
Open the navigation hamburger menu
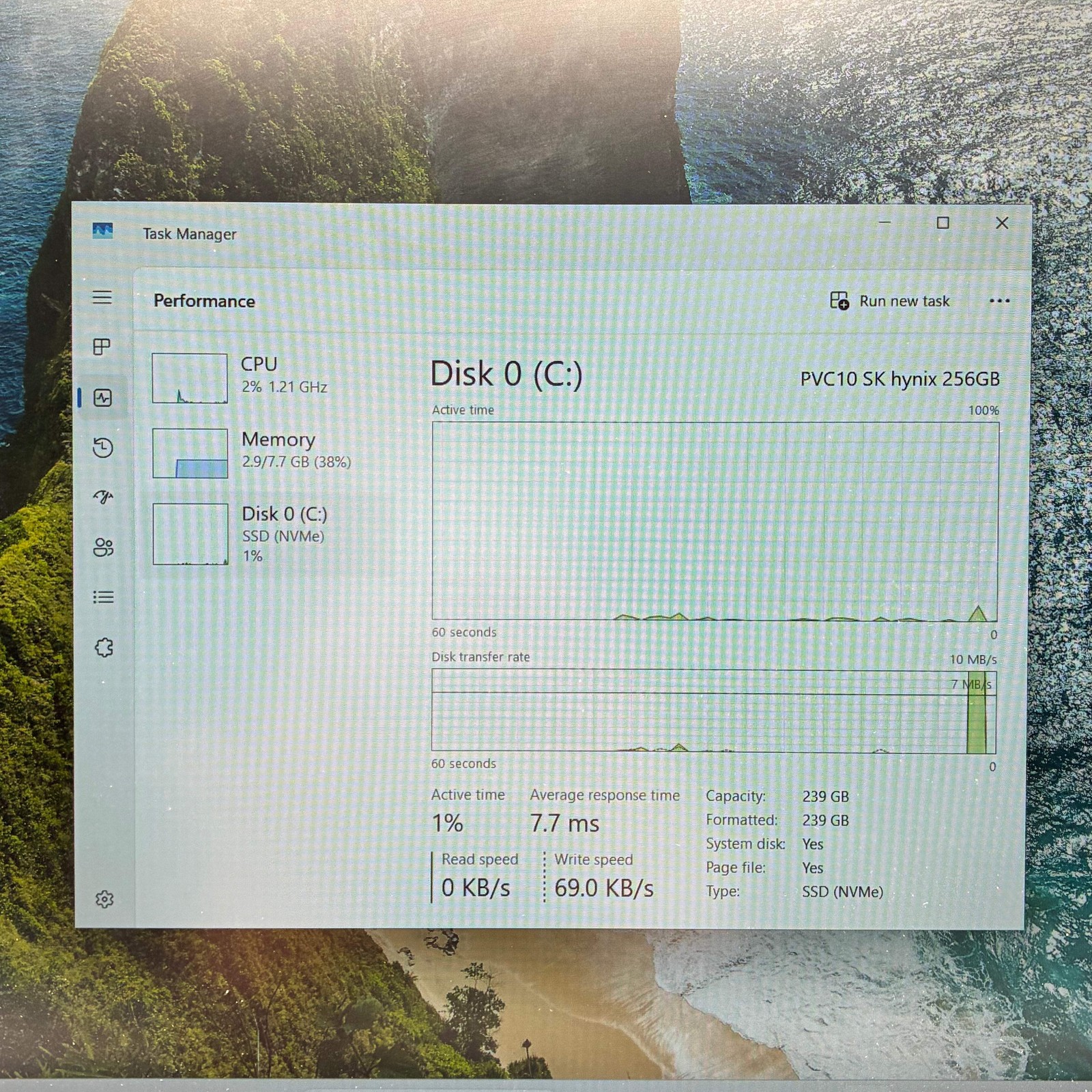pos(102,297)
